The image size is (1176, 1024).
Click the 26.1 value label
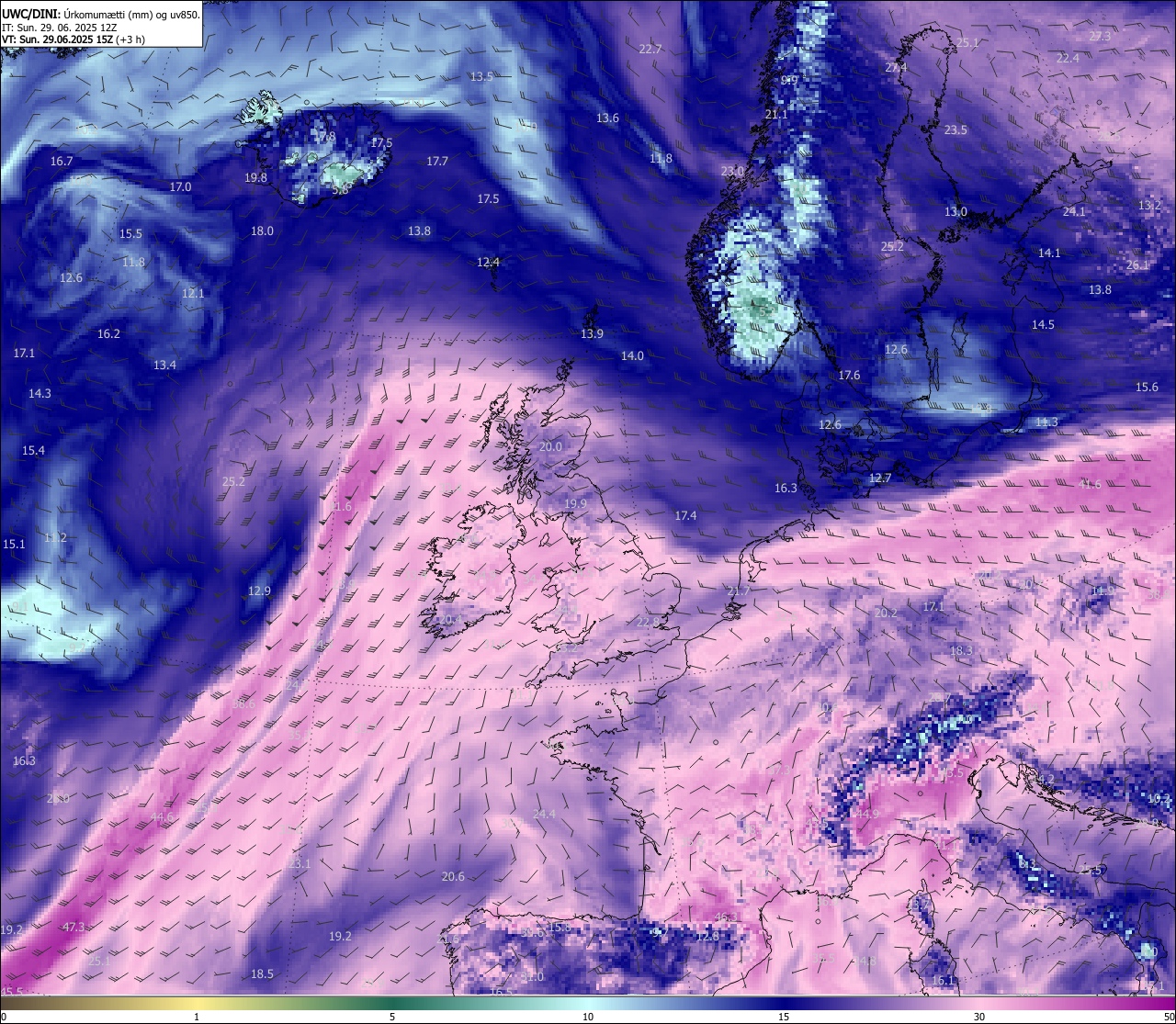(x=1137, y=265)
